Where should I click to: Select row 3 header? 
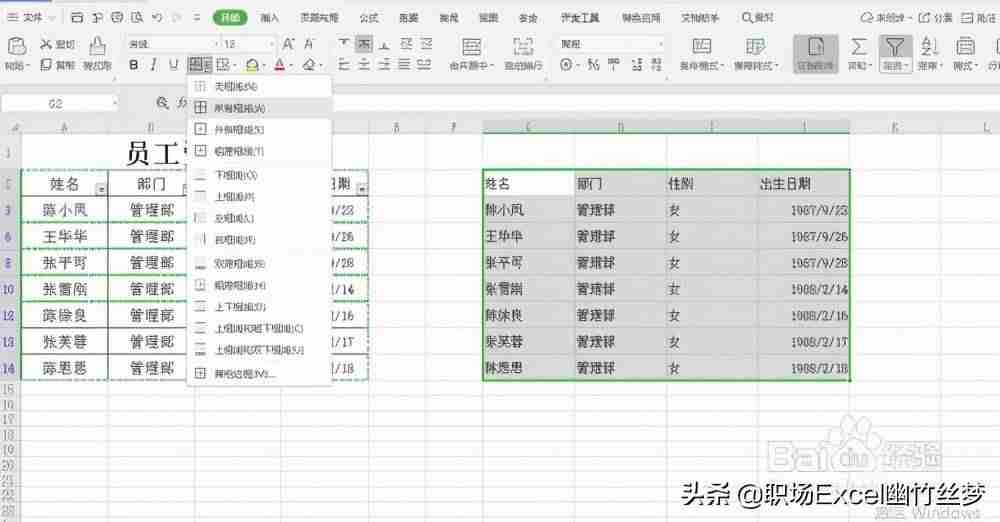(x=9, y=210)
